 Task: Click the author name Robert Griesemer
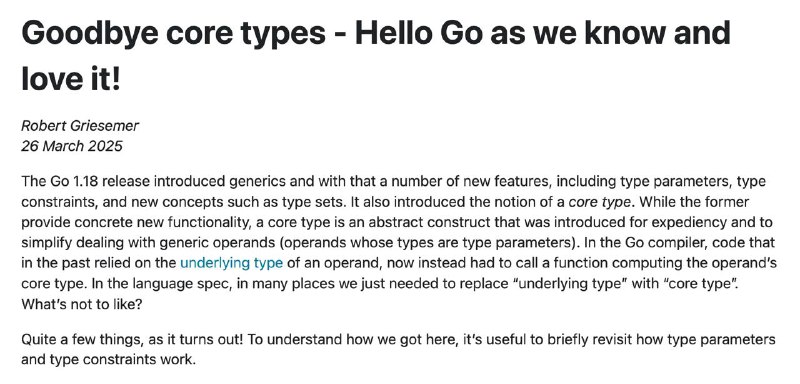(80, 126)
